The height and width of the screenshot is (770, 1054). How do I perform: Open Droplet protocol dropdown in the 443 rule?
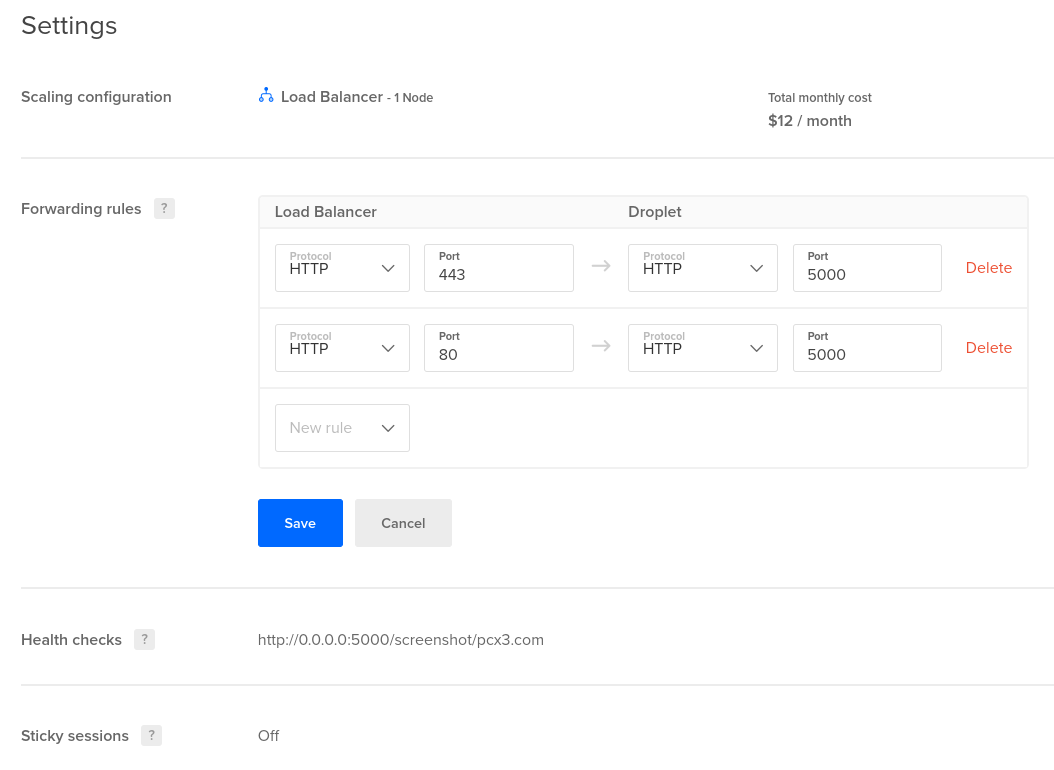point(702,267)
